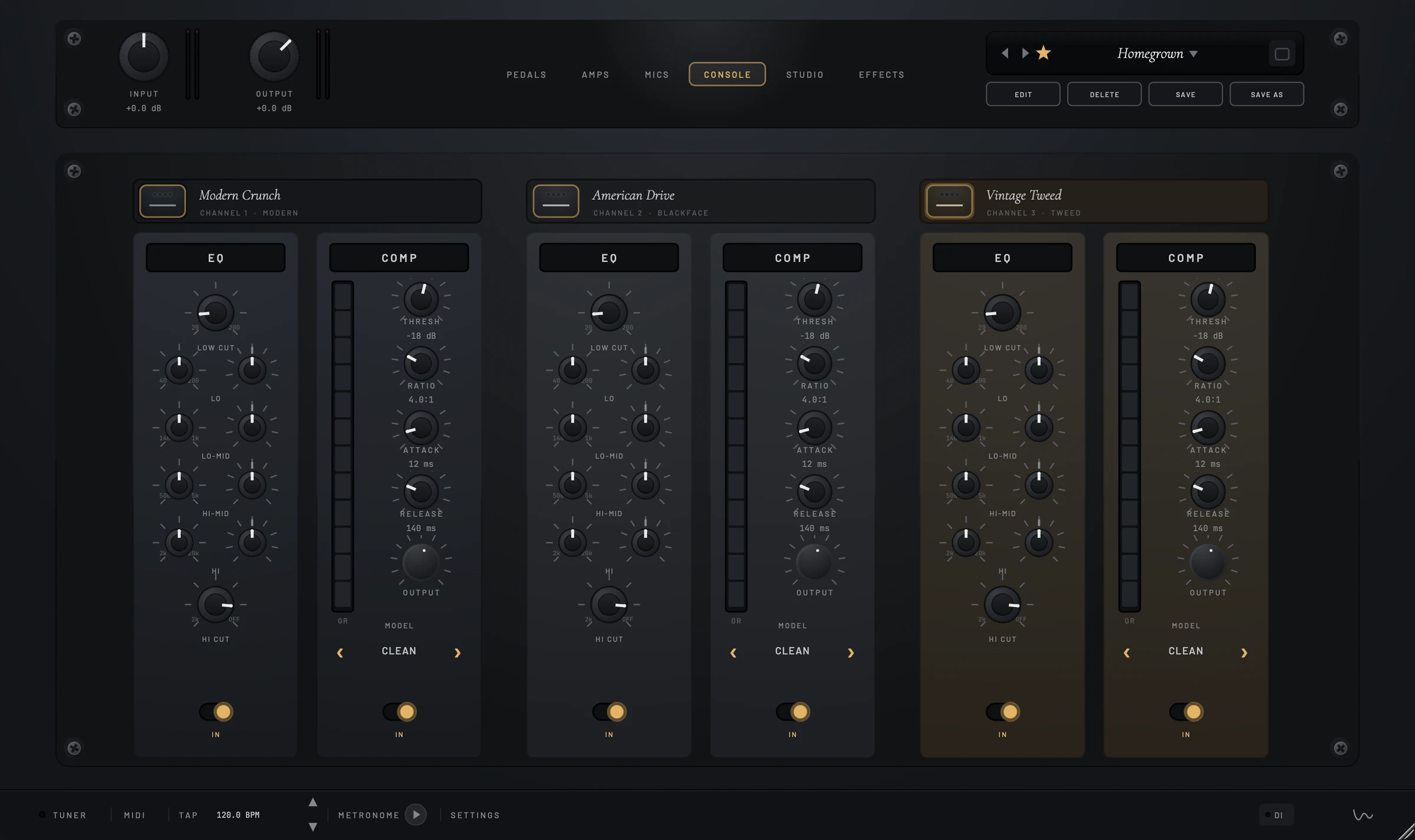Click Modern Crunch THRESH knob
The width and height of the screenshot is (1415, 840).
click(x=421, y=299)
